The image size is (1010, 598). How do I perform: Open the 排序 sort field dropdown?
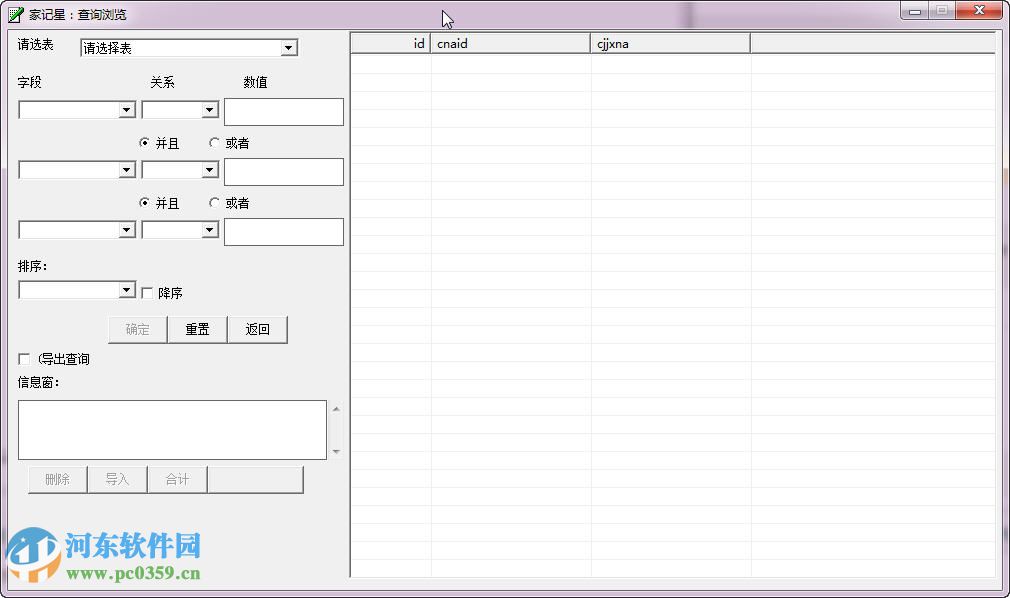pos(127,291)
